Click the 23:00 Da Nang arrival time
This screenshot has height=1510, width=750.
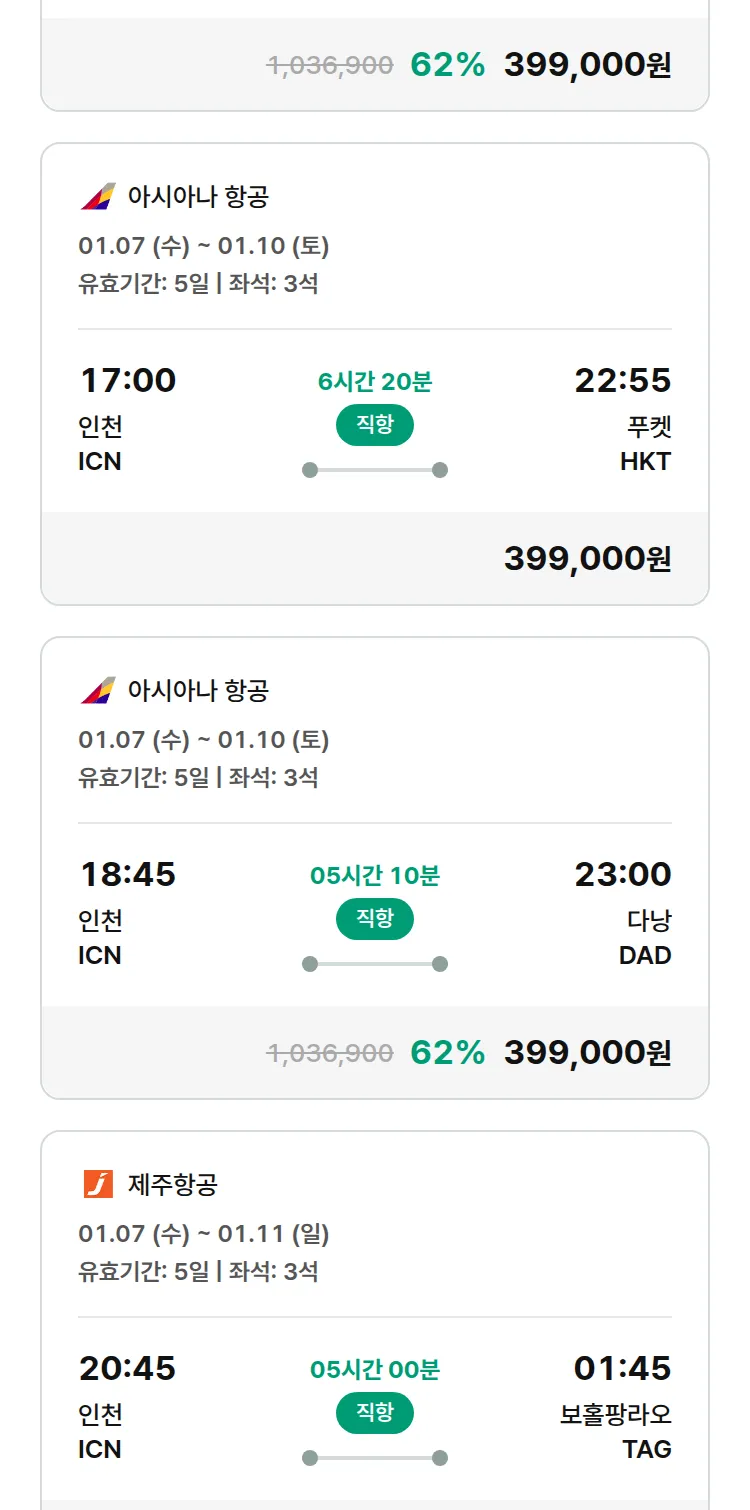point(622,875)
